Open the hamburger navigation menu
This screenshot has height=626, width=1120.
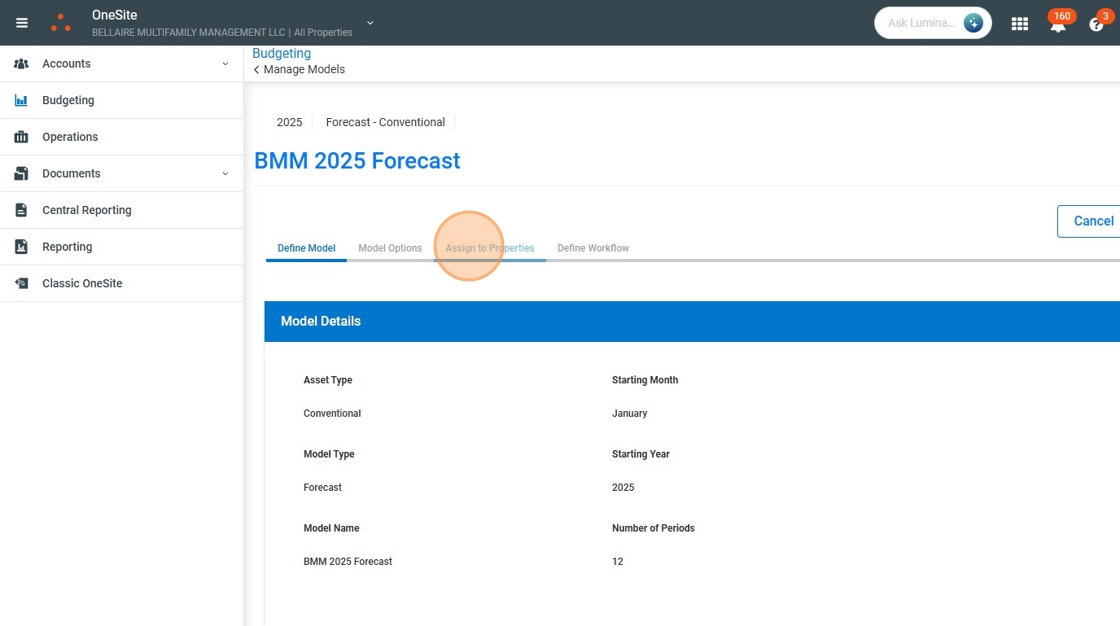pos(22,23)
